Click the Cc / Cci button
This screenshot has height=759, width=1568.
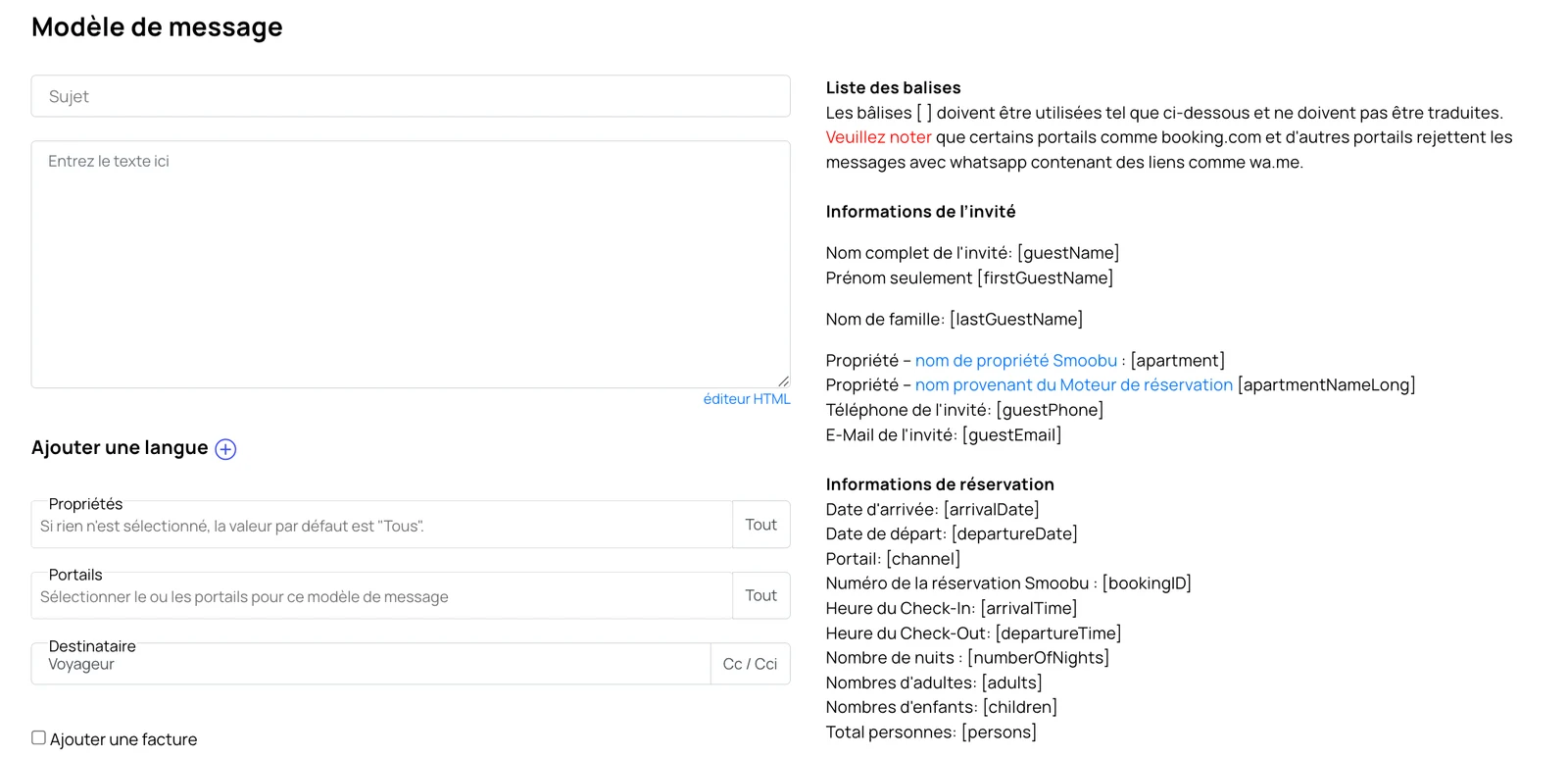click(x=750, y=664)
